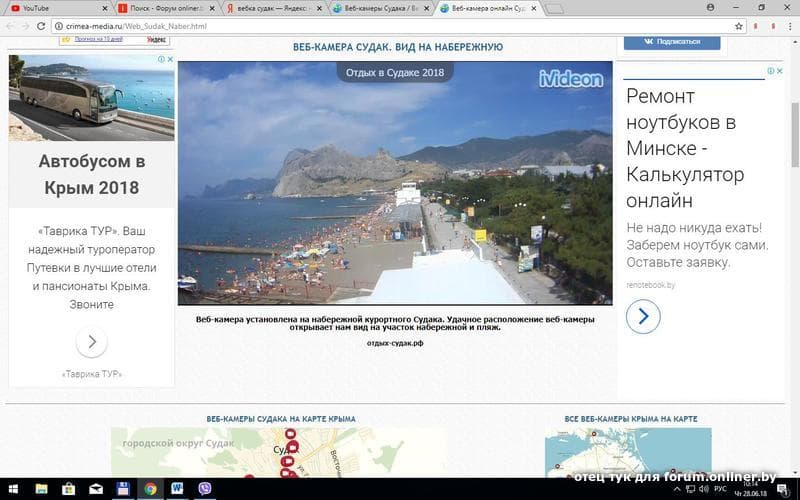Close the вебка судак Яндекс tab
The height and width of the screenshot is (500, 800).
point(320,9)
